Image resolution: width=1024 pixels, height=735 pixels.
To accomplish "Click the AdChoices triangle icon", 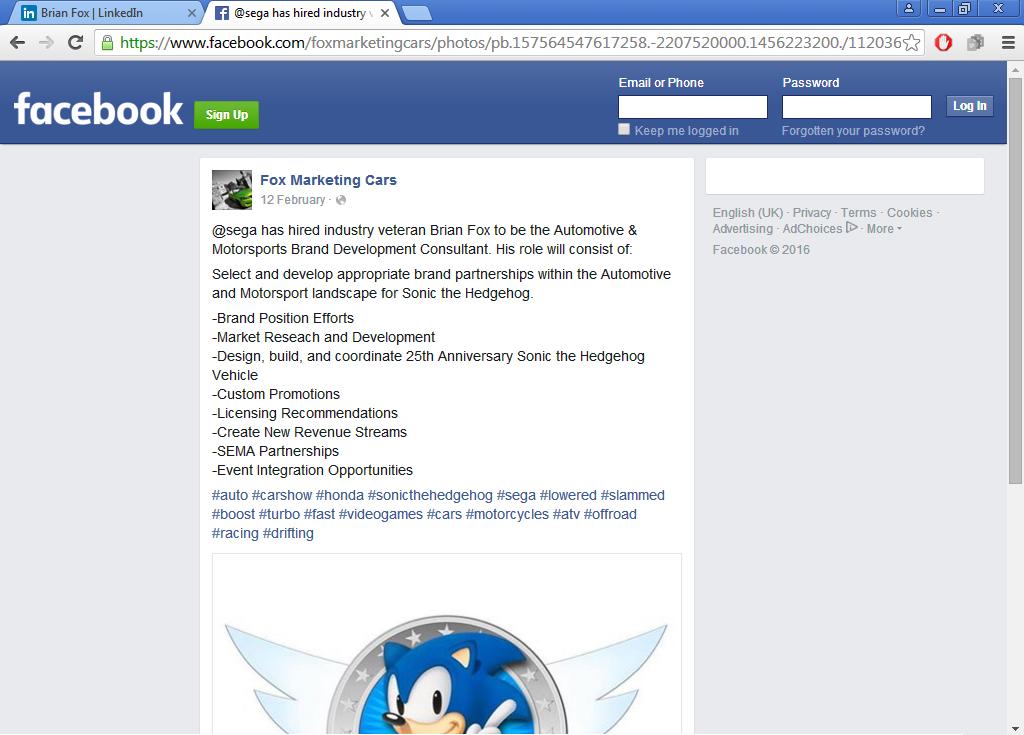I will (851, 227).
